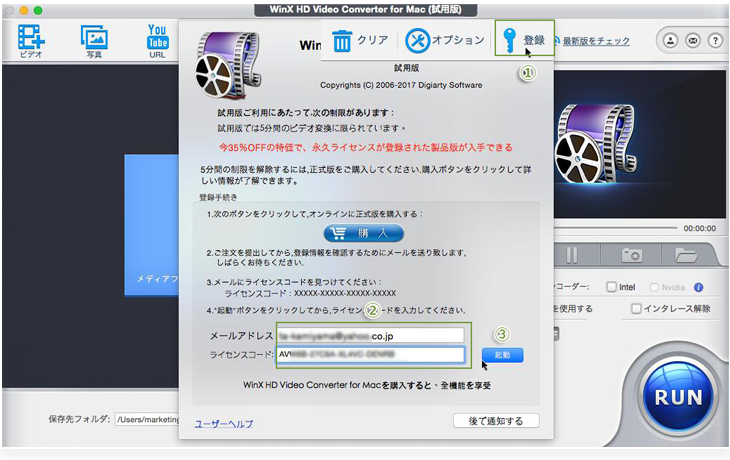Open the Options (オプション) wrench icon
The width and height of the screenshot is (730, 460).
click(x=417, y=41)
